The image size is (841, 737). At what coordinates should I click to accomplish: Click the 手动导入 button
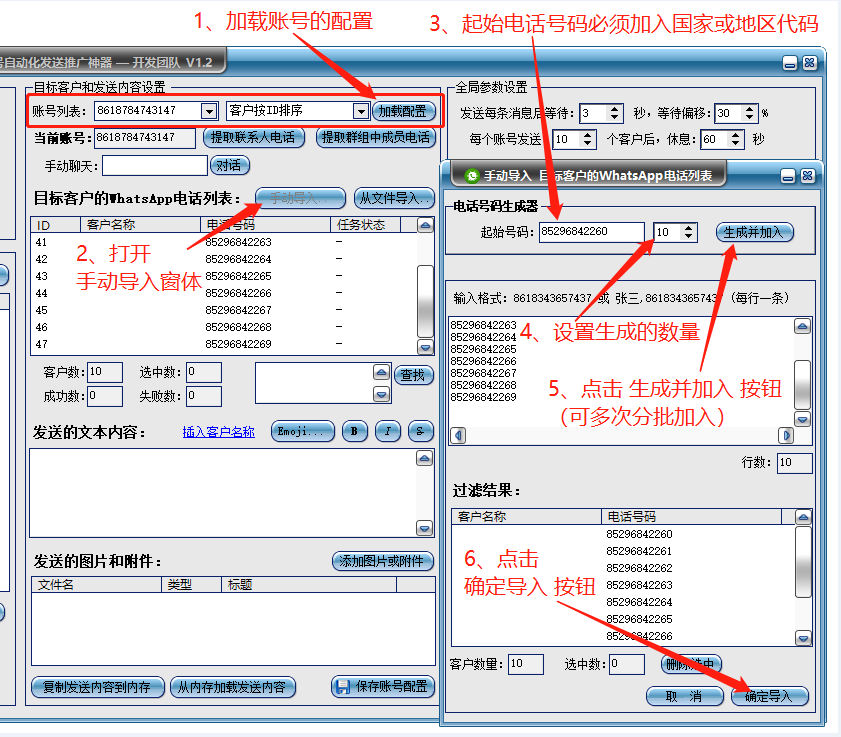coord(300,198)
